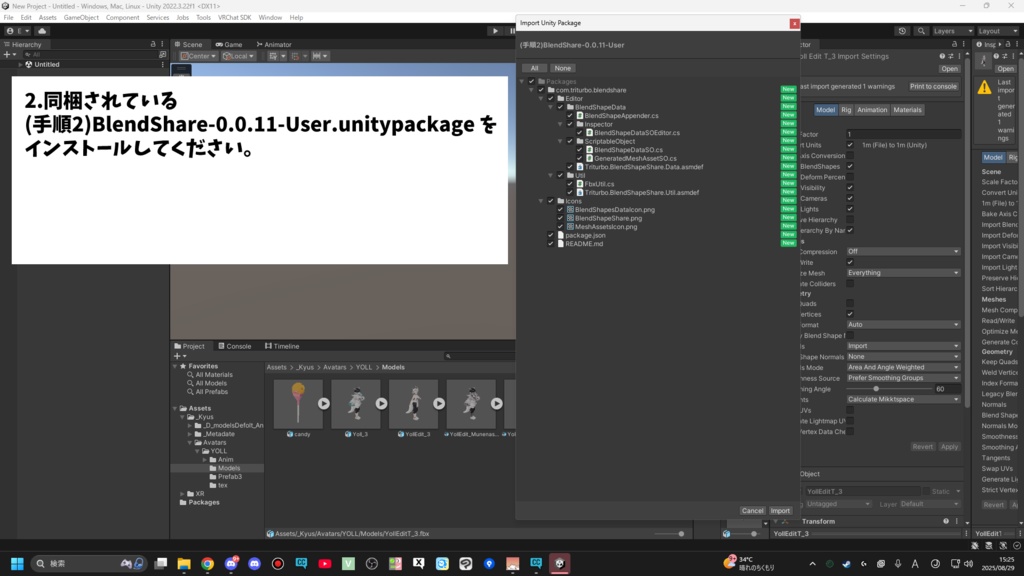The image size is (1024, 576).
Task: Open File Explorer from taskbar
Action: pyautogui.click(x=184, y=564)
